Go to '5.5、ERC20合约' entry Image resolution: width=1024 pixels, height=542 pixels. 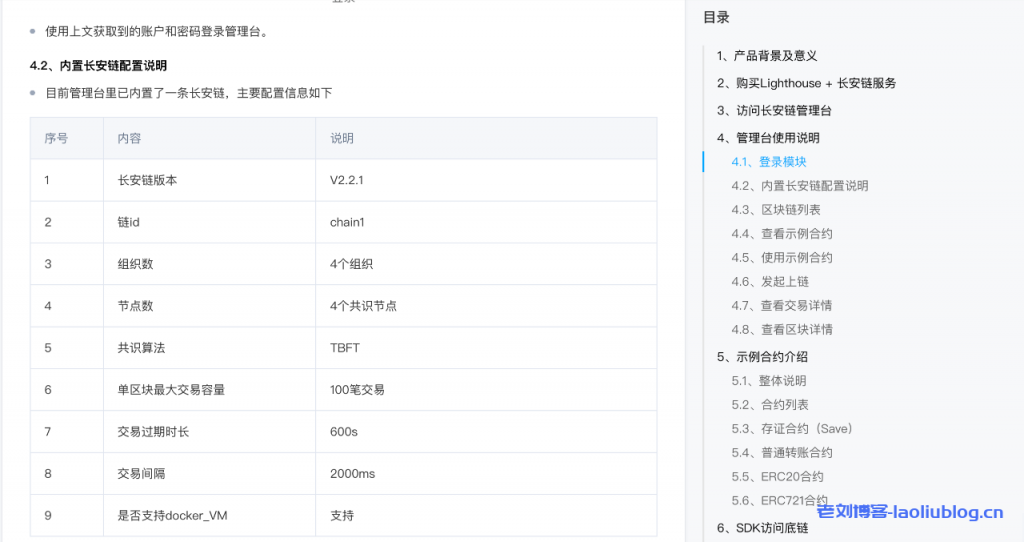(x=777, y=477)
